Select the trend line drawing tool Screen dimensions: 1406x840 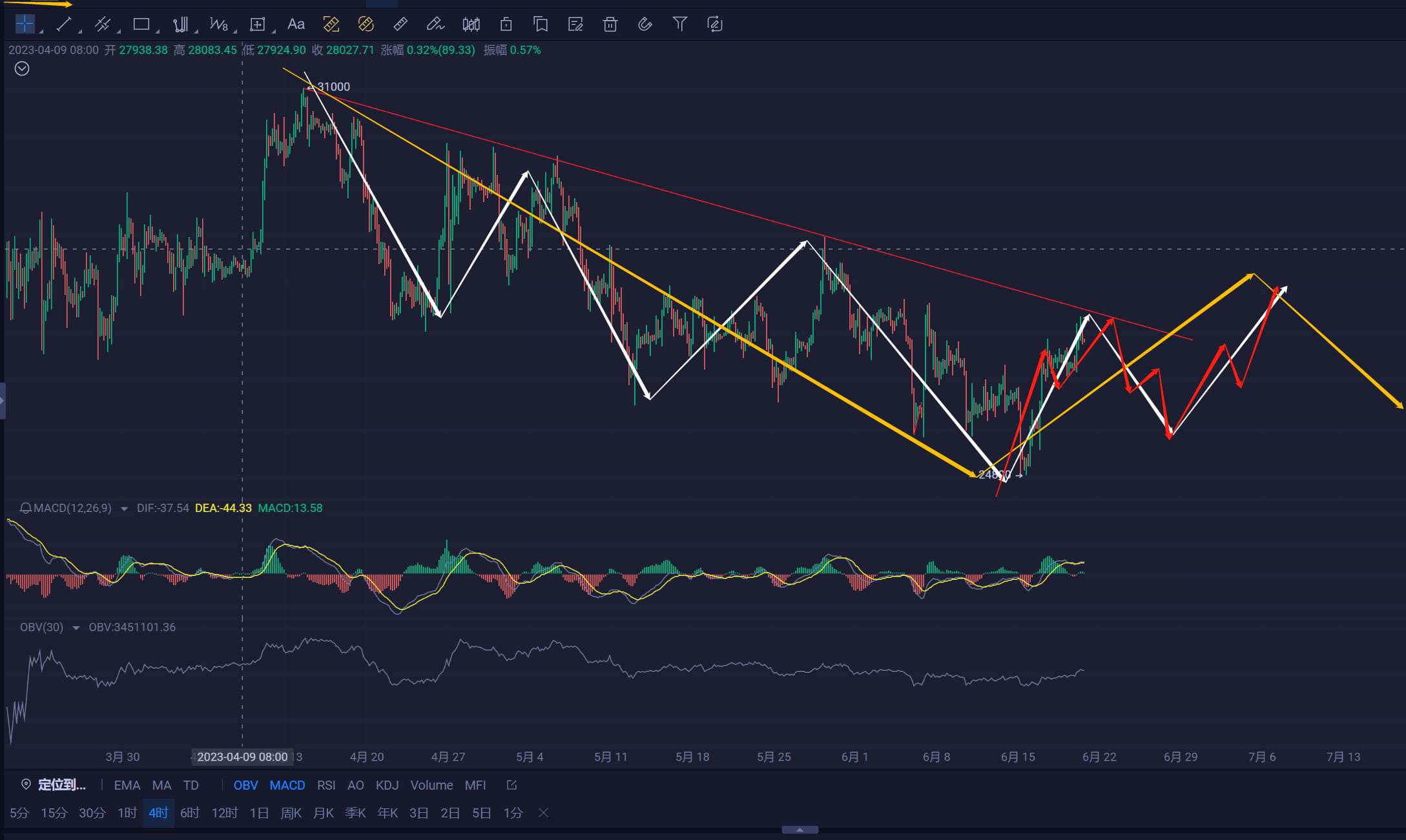tap(63, 25)
